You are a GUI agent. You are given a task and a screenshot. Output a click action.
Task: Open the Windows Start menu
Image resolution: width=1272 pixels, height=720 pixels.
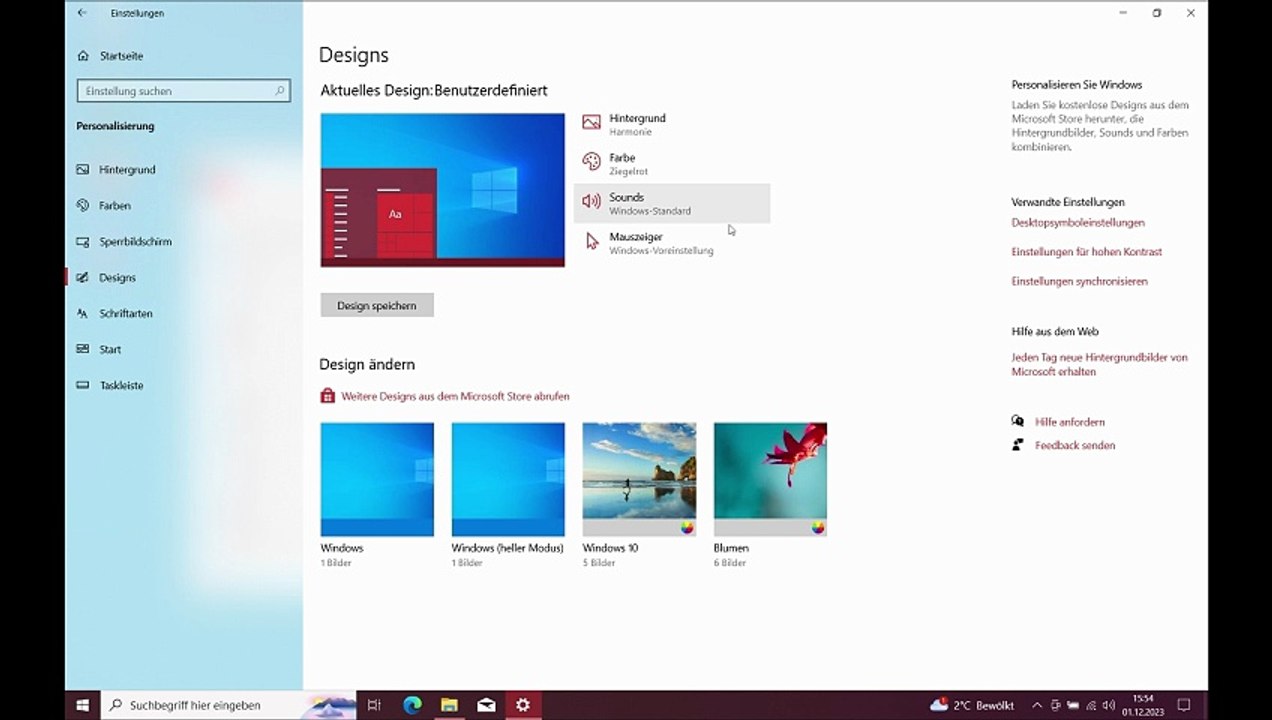[x=82, y=705]
